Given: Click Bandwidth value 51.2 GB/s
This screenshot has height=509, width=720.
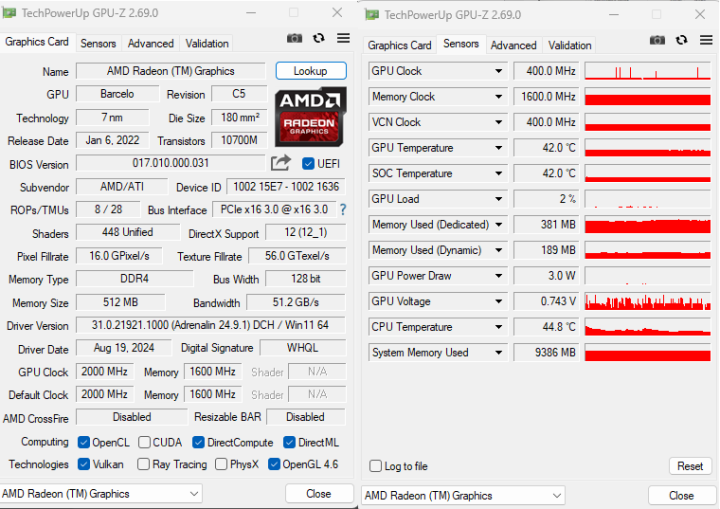Looking at the screenshot, I should (x=296, y=302).
